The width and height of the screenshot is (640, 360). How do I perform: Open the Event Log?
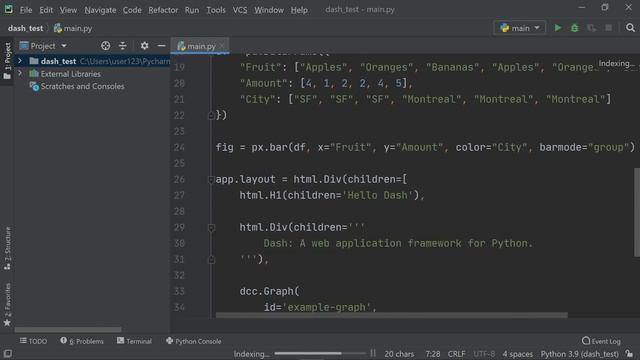(601, 341)
